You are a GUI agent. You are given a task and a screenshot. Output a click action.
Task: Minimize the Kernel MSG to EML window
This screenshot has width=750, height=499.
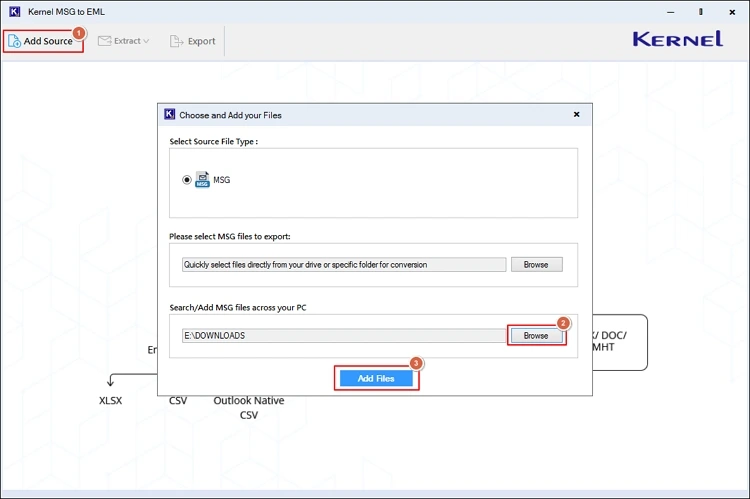pos(671,12)
